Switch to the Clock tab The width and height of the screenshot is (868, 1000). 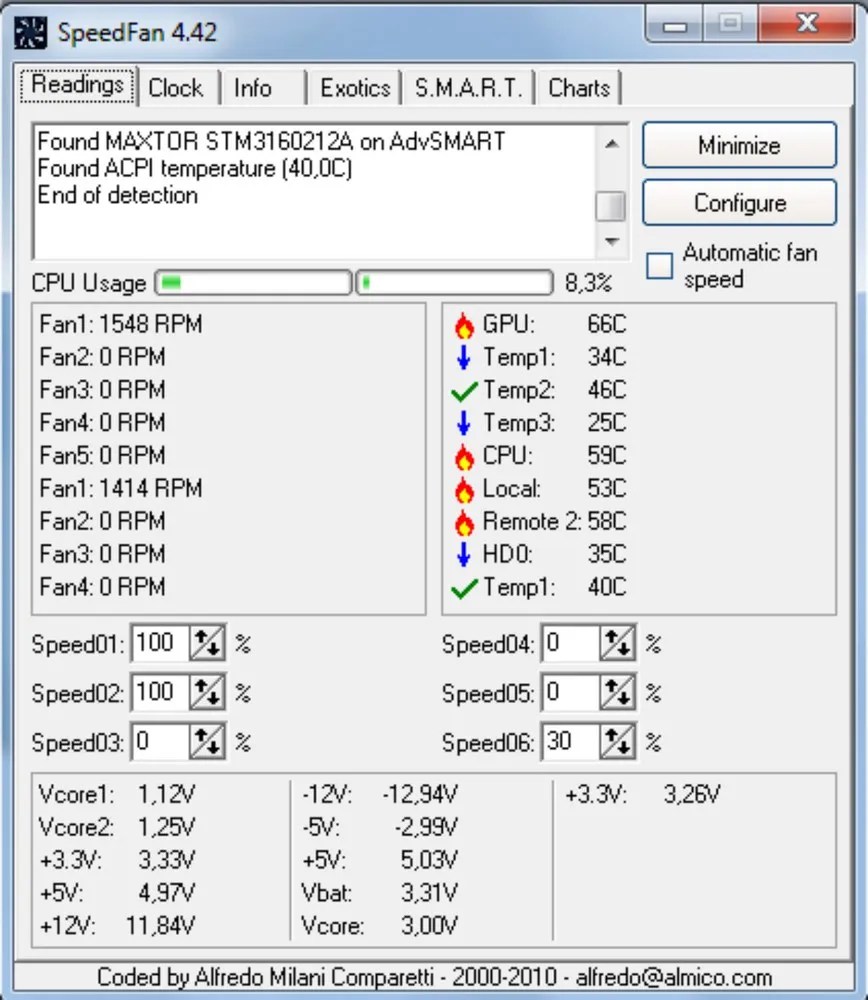tap(177, 88)
